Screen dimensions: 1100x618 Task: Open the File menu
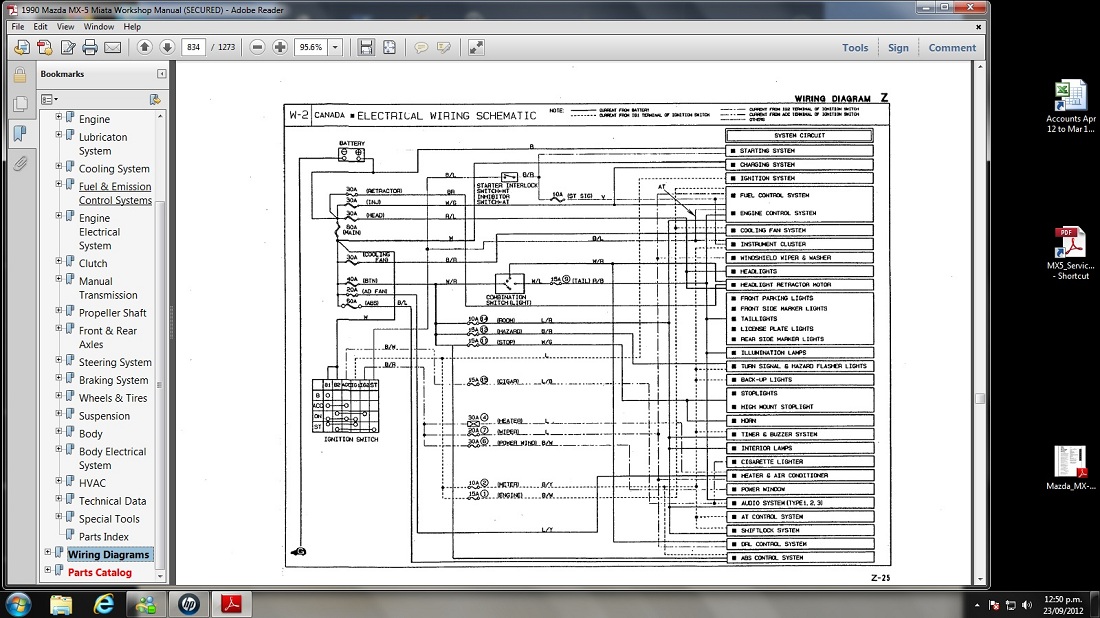coord(18,27)
